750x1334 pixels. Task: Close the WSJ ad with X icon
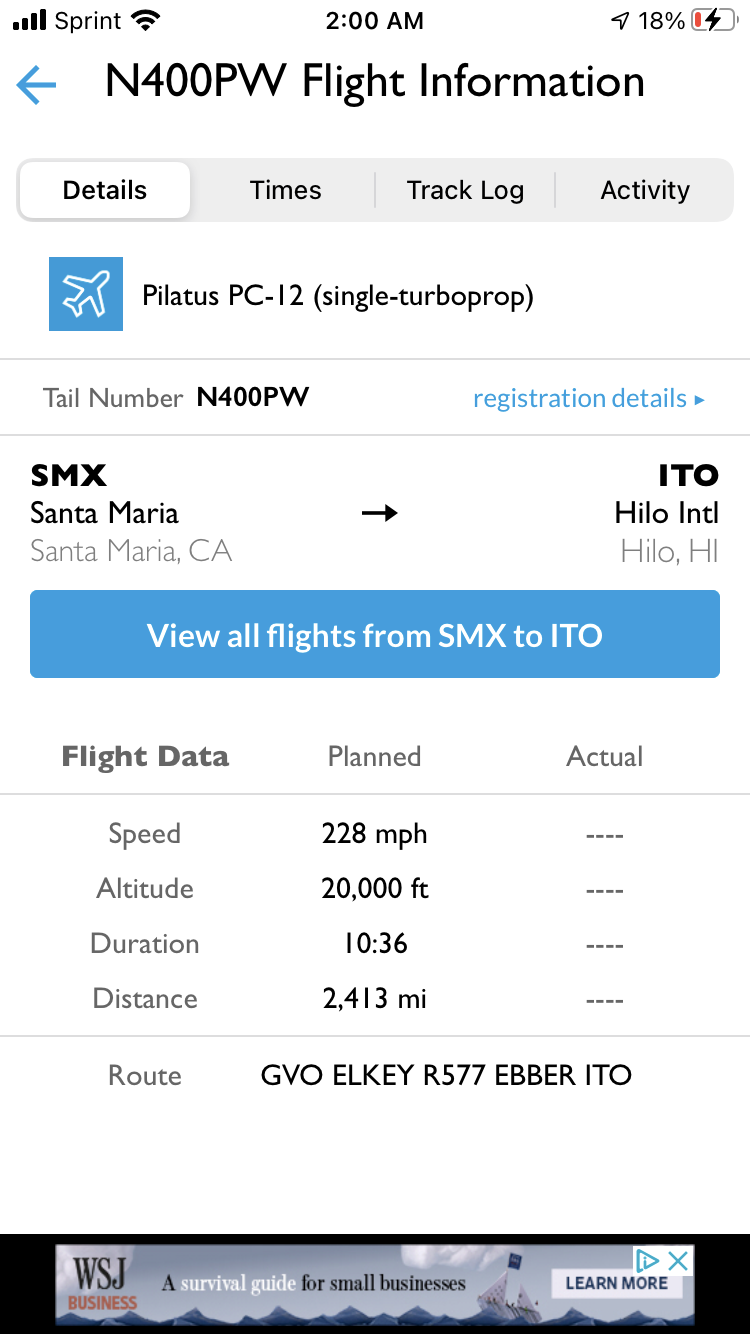tap(678, 1261)
